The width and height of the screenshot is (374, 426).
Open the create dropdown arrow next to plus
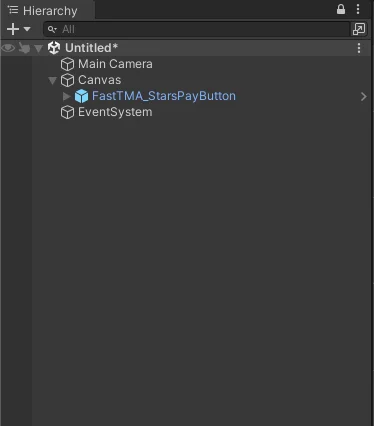(27, 29)
